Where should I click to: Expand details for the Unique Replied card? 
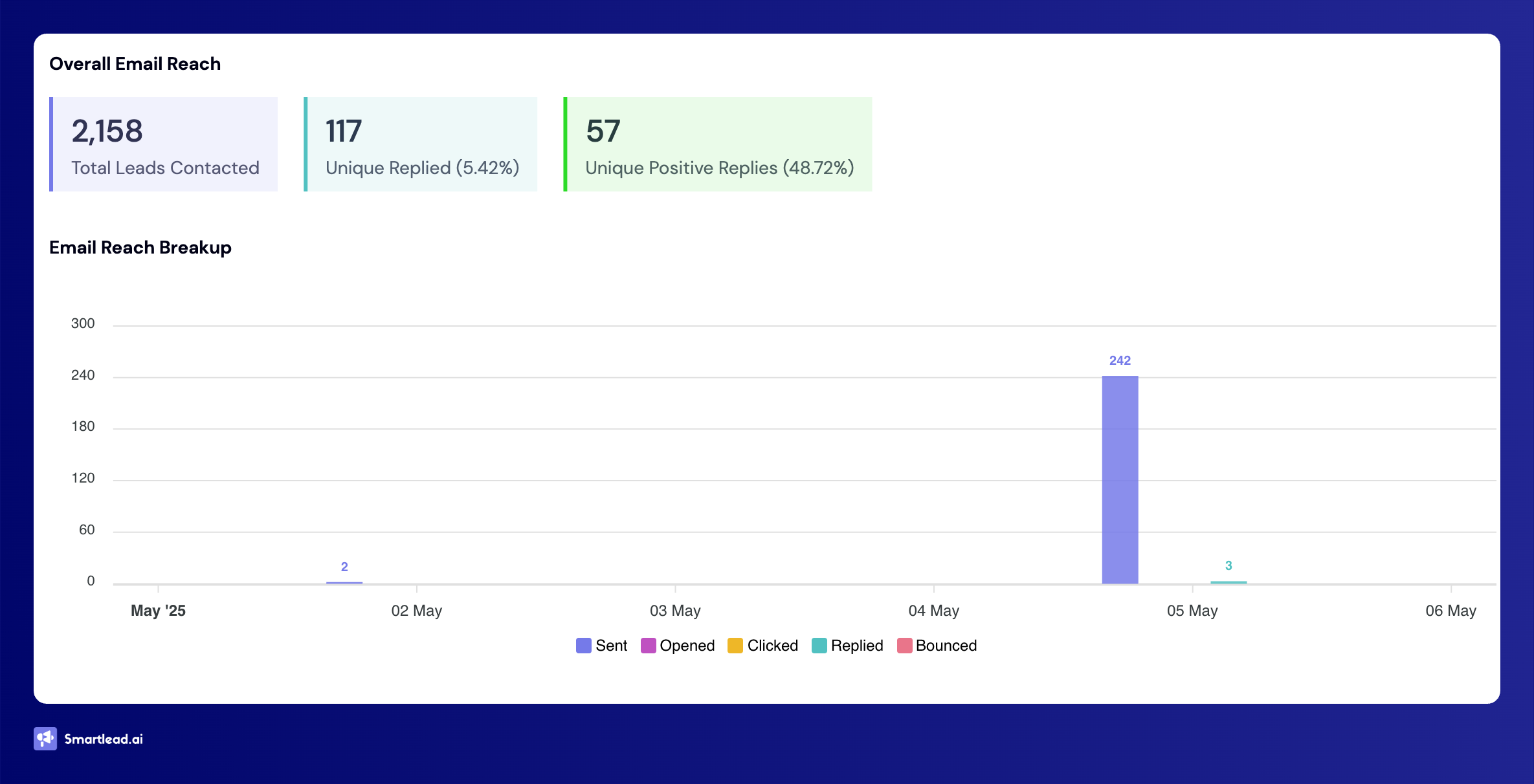pyautogui.click(x=420, y=144)
